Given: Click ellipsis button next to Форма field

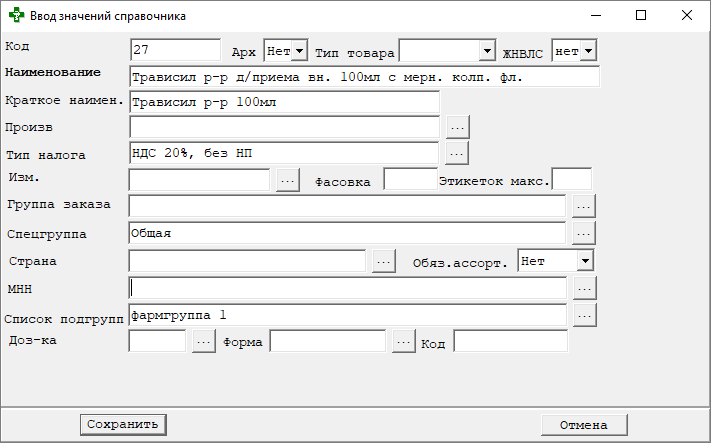Looking at the screenshot, I should point(404,342).
